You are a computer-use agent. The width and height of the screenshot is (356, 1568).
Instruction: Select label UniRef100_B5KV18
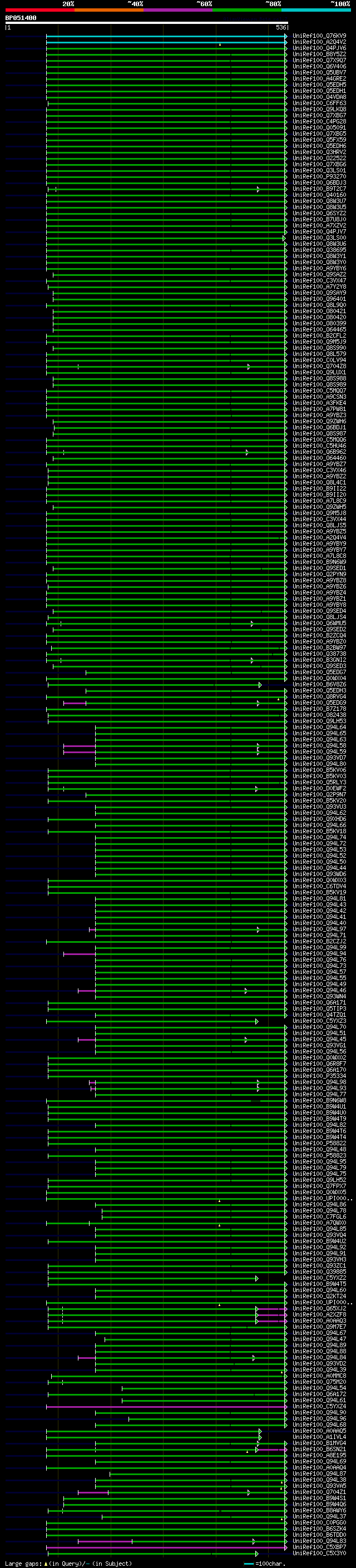click(319, 832)
